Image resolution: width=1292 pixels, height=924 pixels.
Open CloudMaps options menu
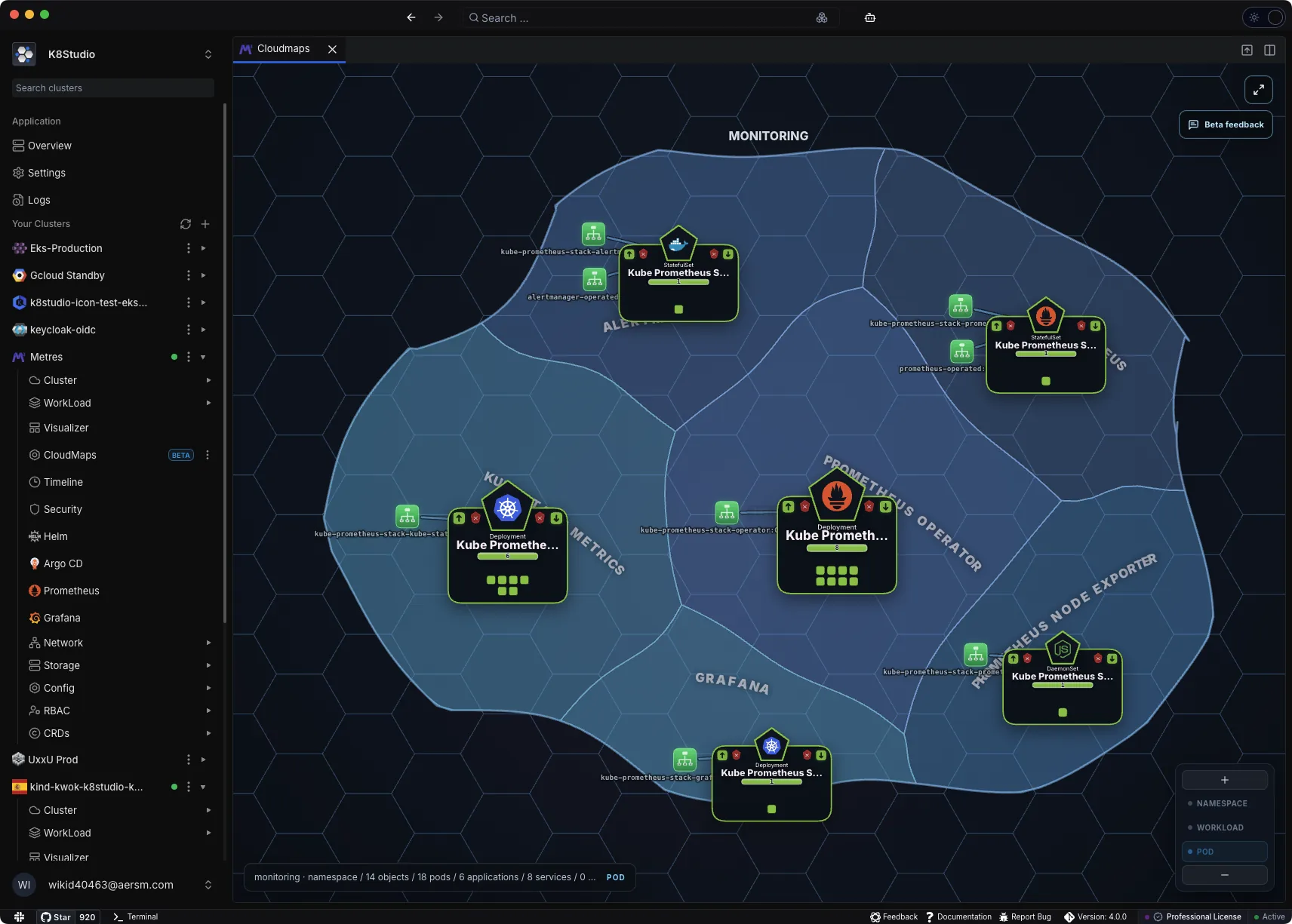click(208, 455)
